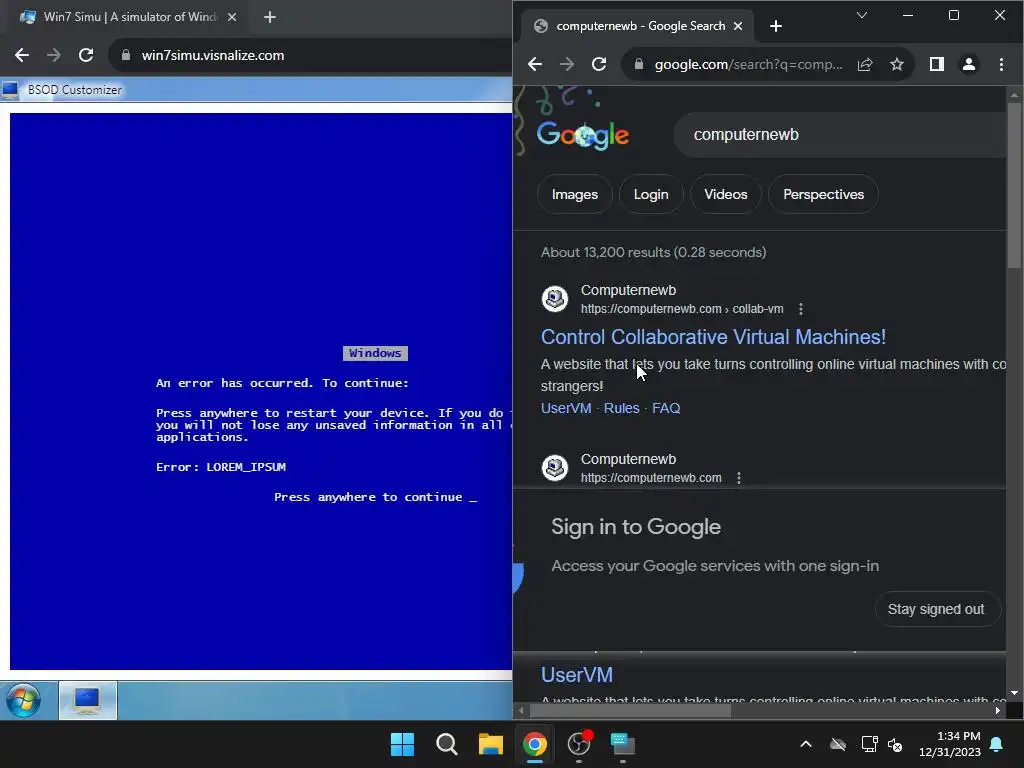This screenshot has width=1024, height=768.
Task: Click the right arrow of the horizontal scrollbar
Action: tap(998, 711)
